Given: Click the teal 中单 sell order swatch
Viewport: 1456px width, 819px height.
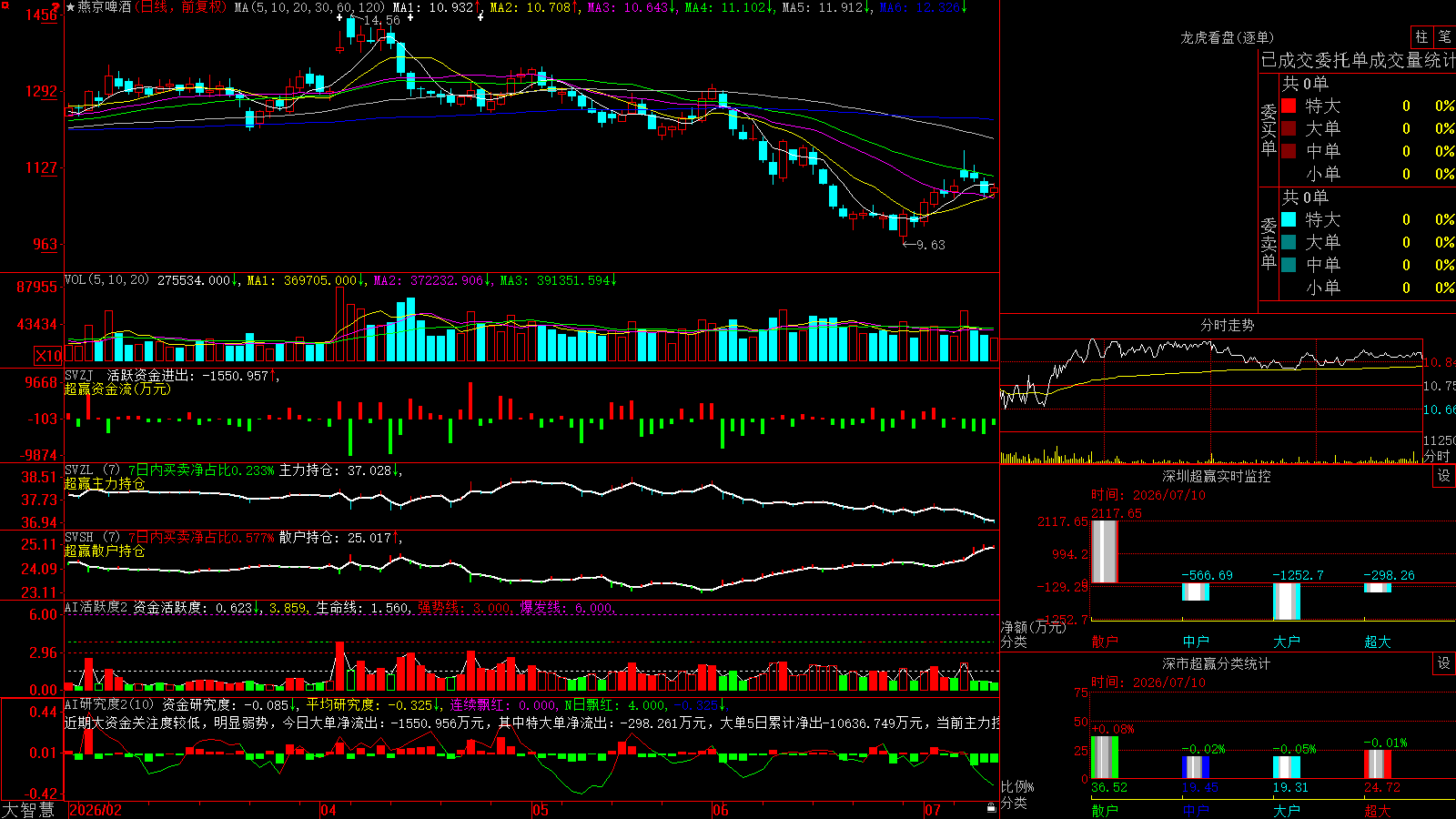Looking at the screenshot, I should click(1289, 265).
